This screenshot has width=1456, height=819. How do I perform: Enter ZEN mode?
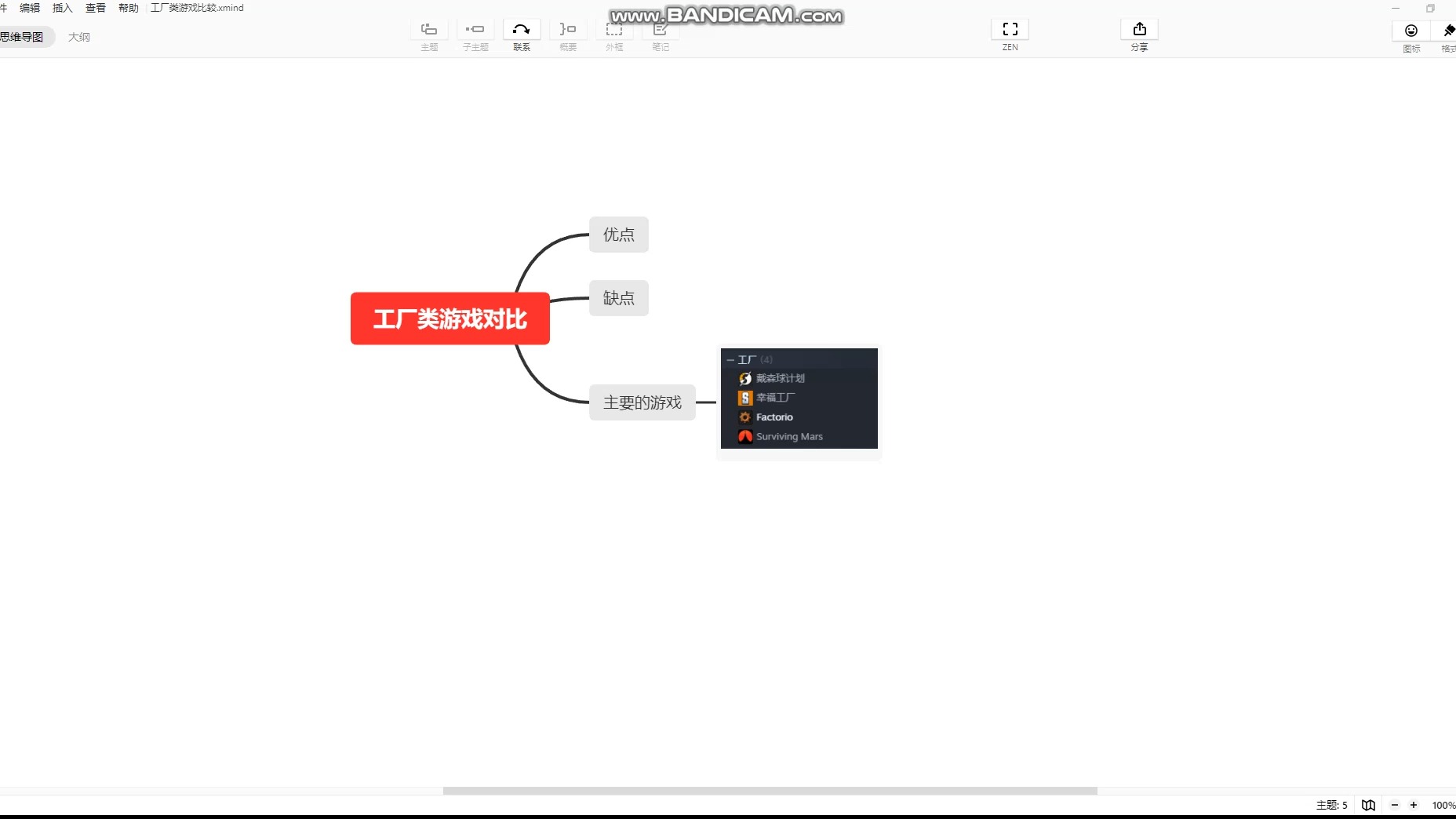click(1010, 29)
